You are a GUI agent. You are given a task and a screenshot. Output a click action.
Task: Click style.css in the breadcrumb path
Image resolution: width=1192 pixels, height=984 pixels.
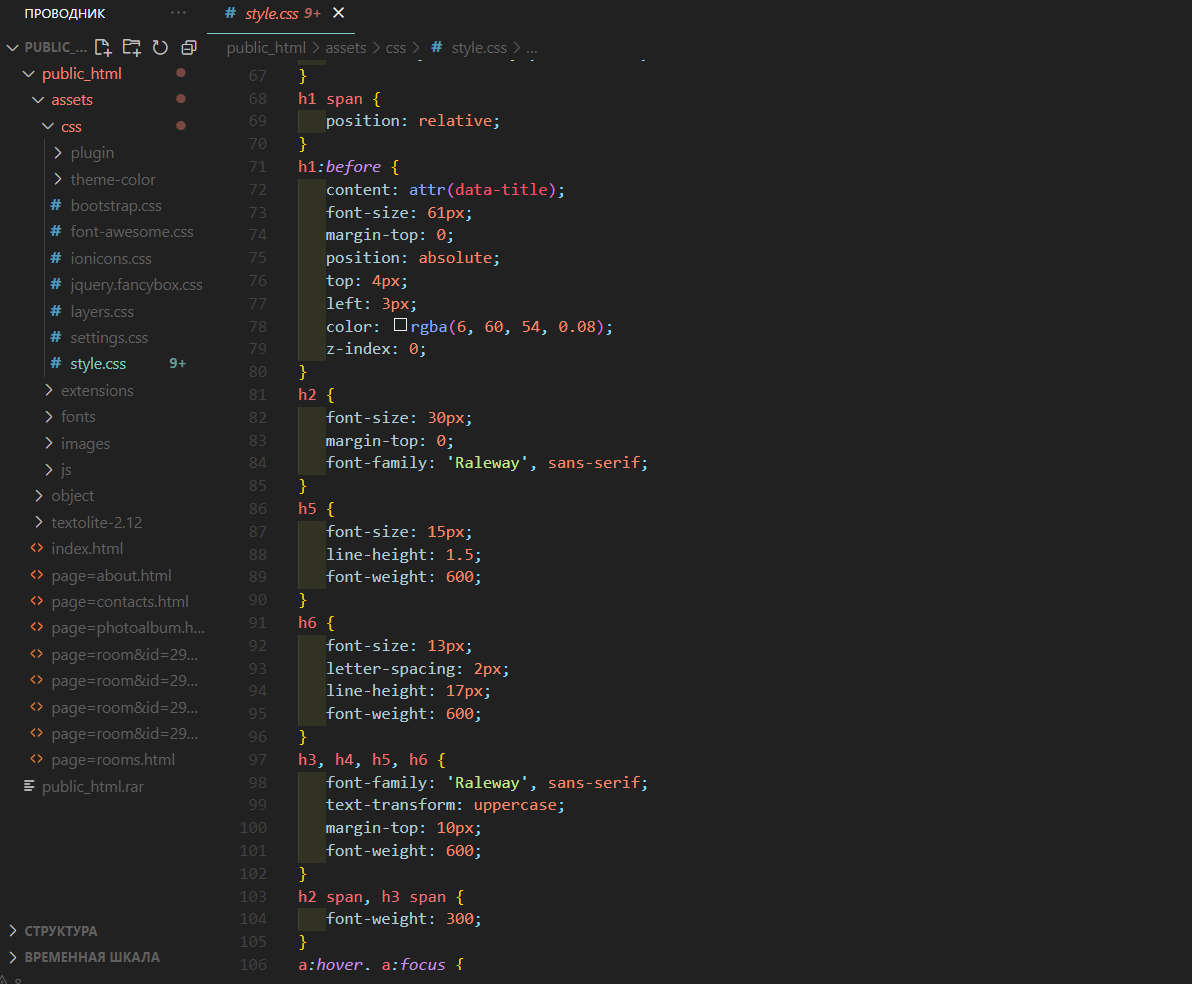click(x=479, y=47)
